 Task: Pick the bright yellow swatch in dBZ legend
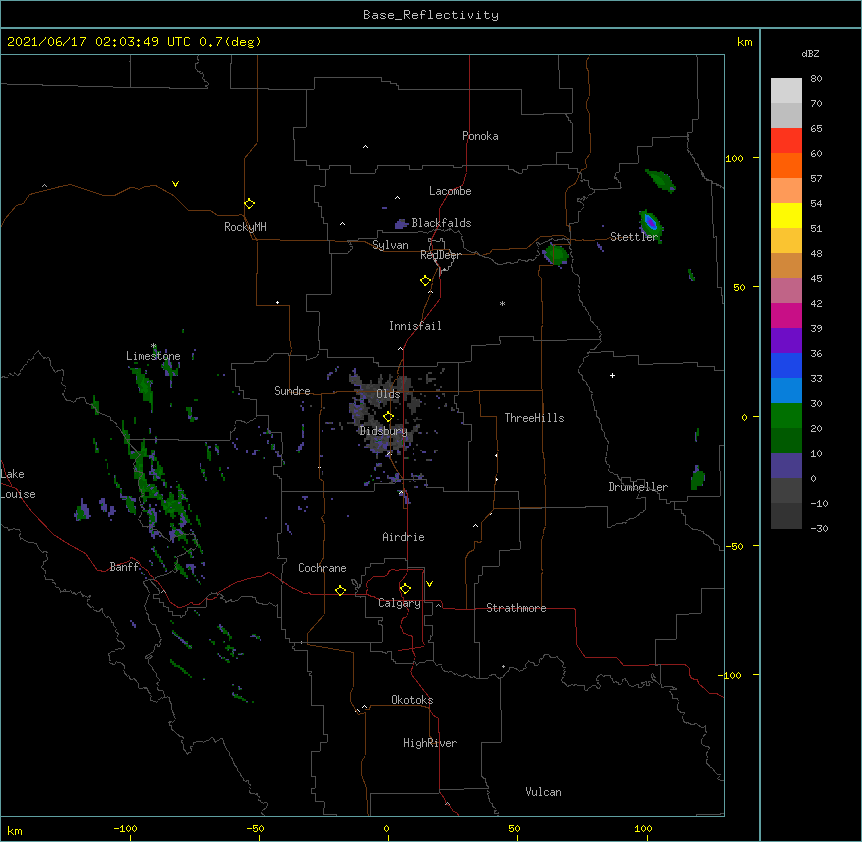(786, 215)
